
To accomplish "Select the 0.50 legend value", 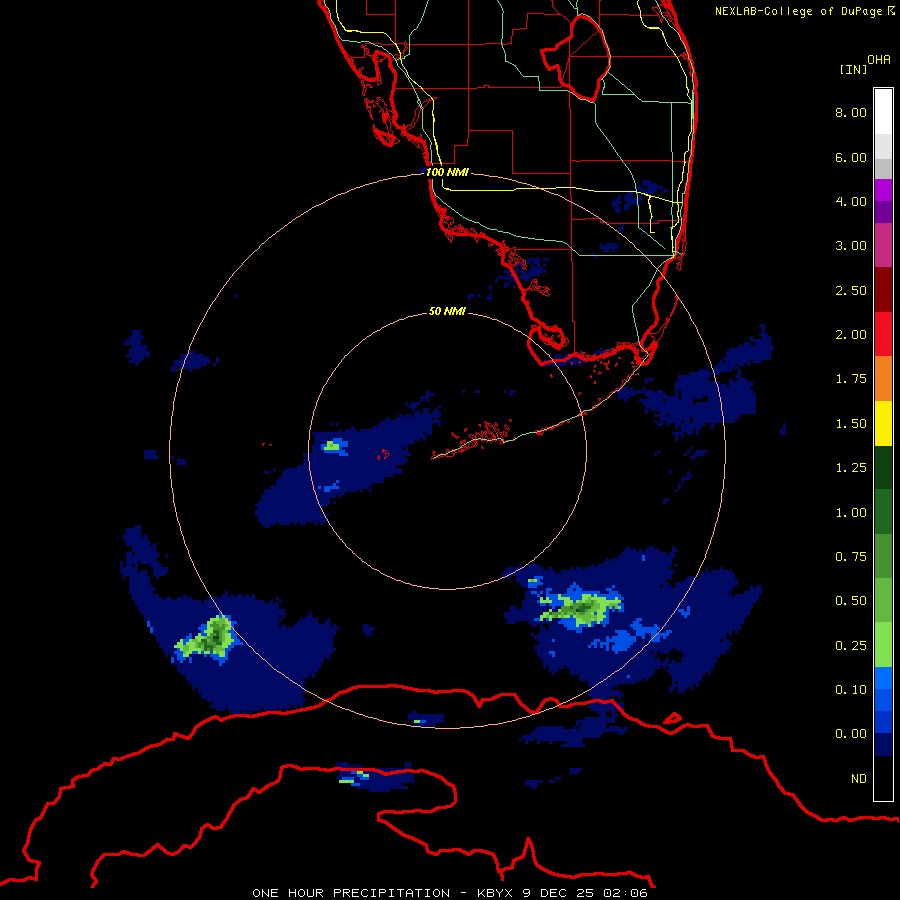I will point(851,601).
